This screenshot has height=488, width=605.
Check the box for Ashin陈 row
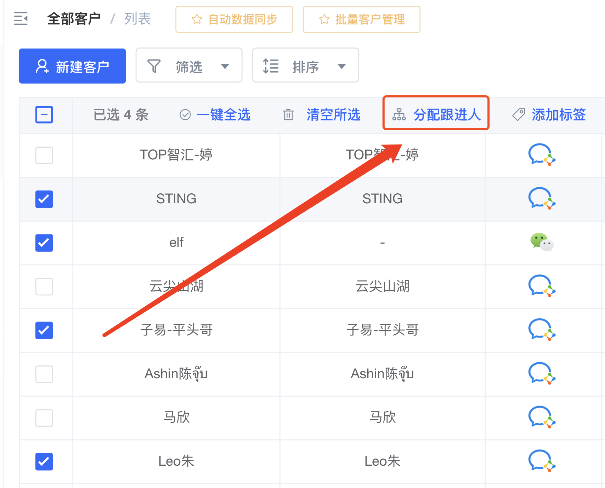click(44, 374)
